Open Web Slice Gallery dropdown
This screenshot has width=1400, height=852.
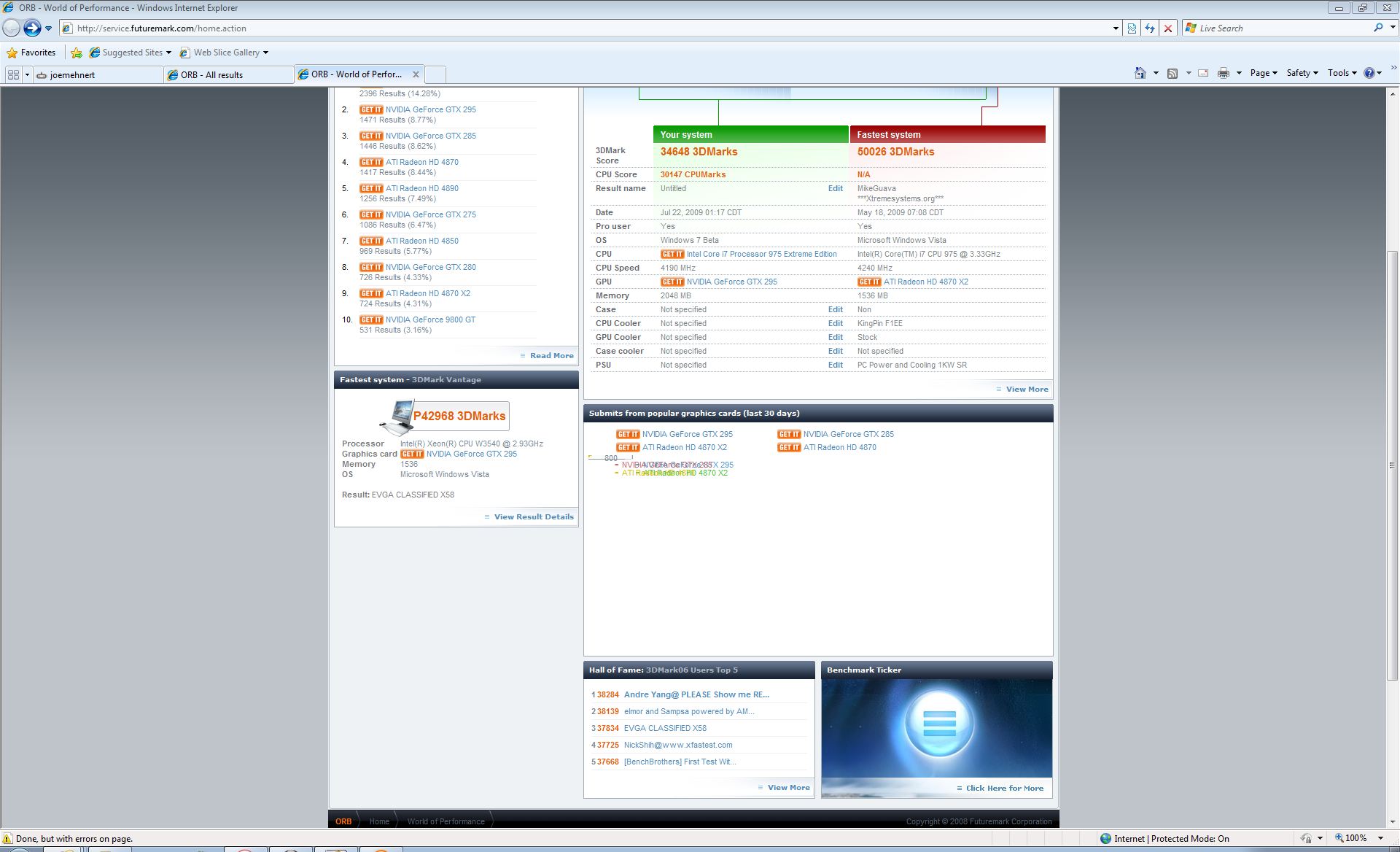pyautogui.click(x=224, y=53)
